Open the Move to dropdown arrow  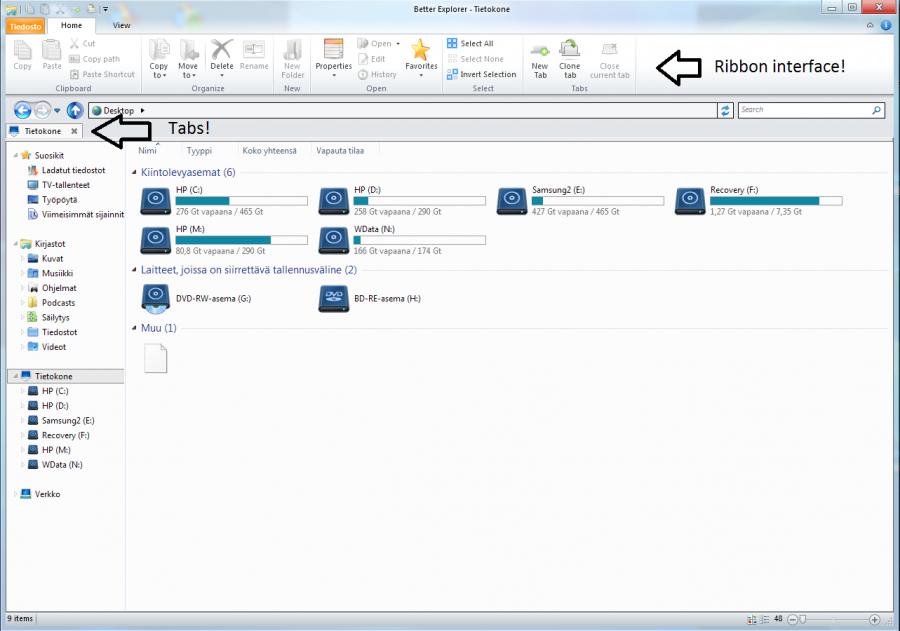[189, 76]
